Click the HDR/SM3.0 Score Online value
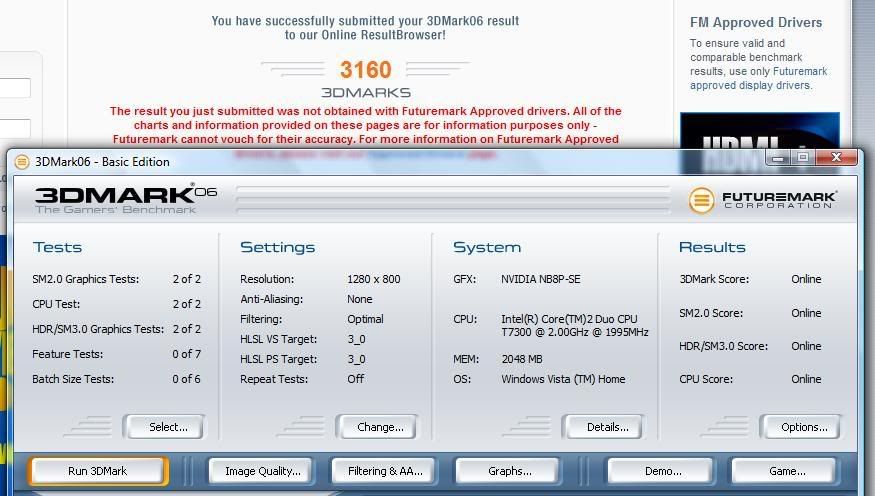Screen dimensions: 875x496 point(806,346)
